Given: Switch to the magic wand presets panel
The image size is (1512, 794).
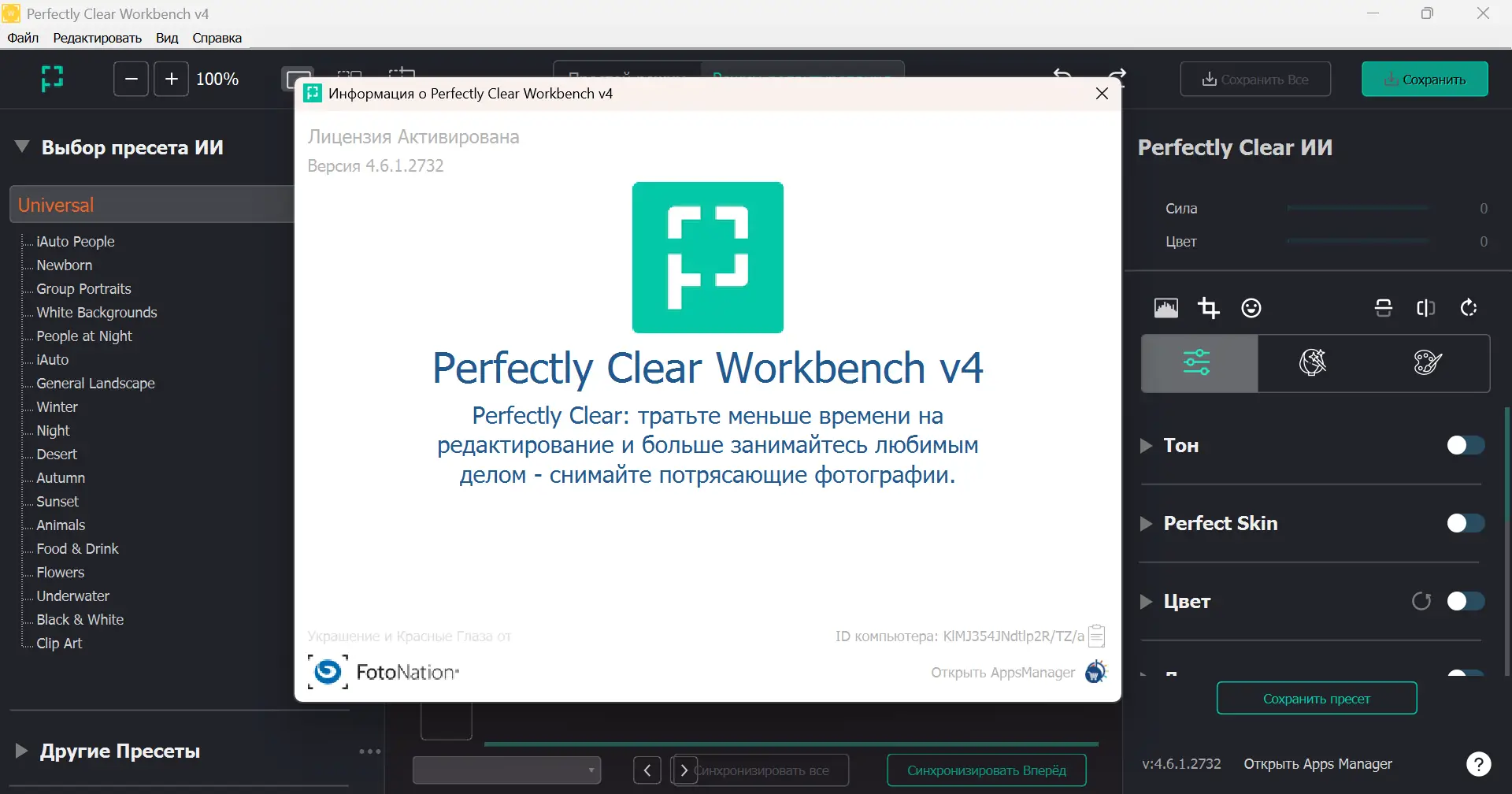Looking at the screenshot, I should pyautogui.click(x=1313, y=363).
